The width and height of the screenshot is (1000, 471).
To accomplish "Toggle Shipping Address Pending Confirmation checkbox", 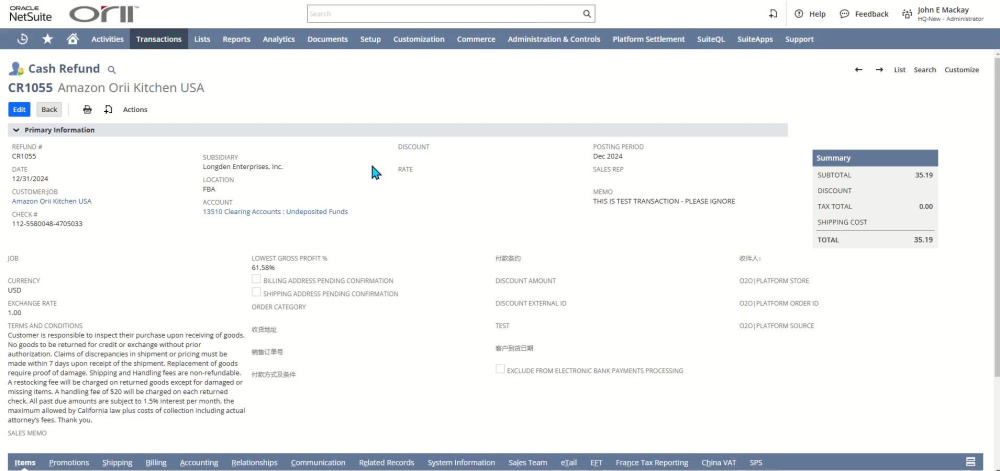I will coord(256,293).
